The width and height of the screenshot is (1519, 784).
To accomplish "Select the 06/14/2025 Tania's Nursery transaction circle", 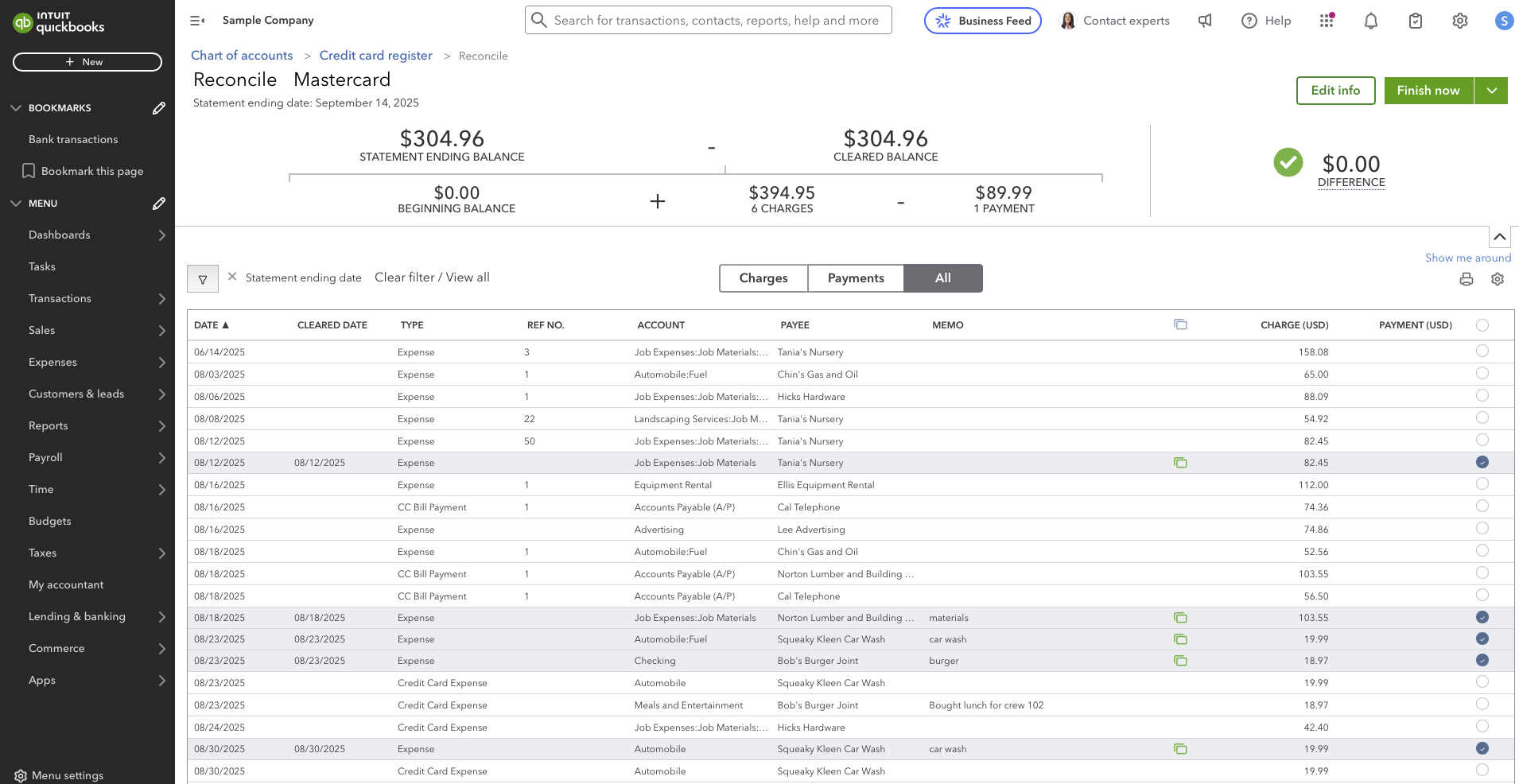I will tap(1482, 351).
